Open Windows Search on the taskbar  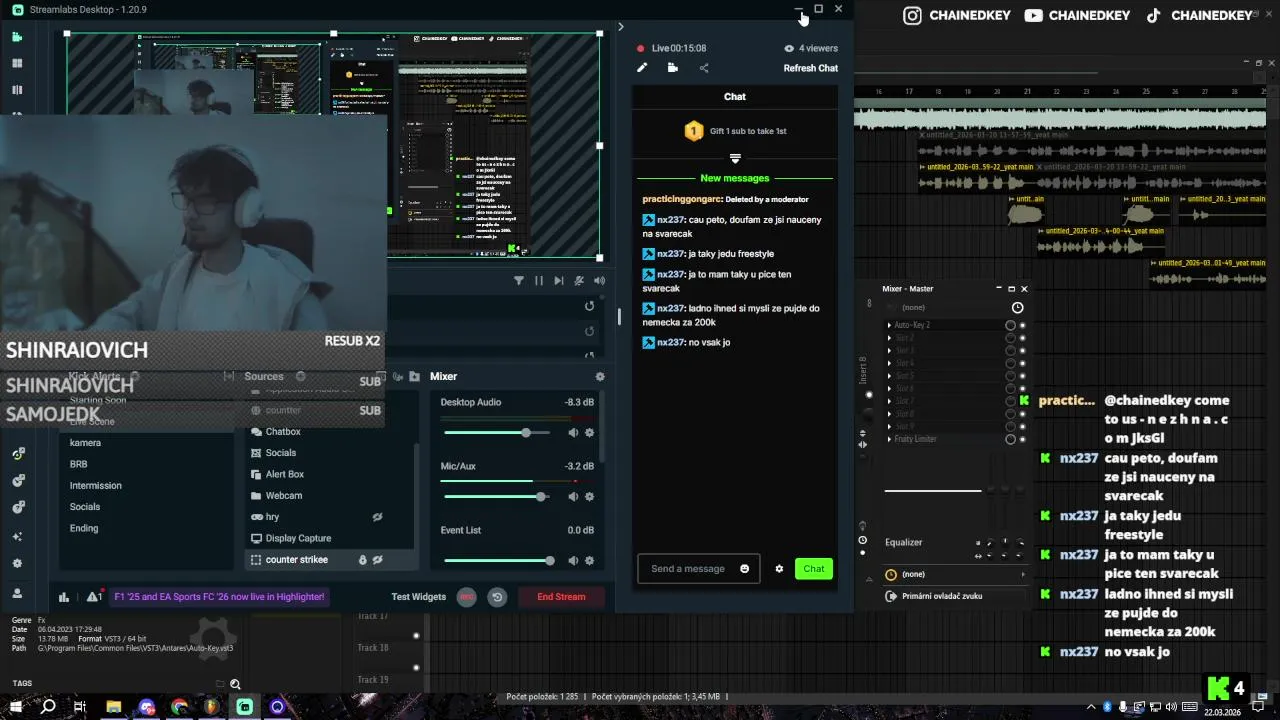coord(47,707)
